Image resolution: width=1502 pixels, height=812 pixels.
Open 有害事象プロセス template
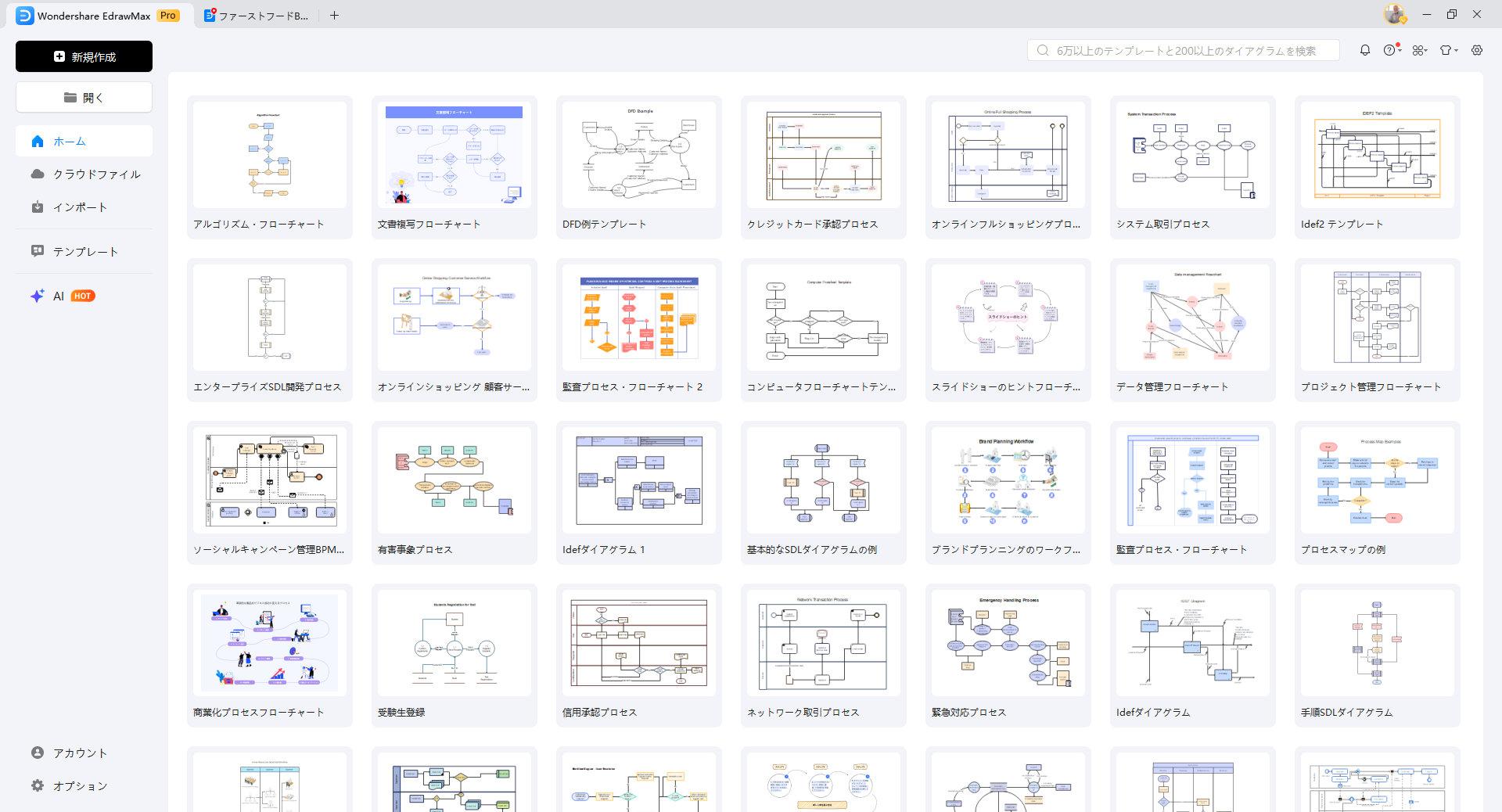click(455, 493)
